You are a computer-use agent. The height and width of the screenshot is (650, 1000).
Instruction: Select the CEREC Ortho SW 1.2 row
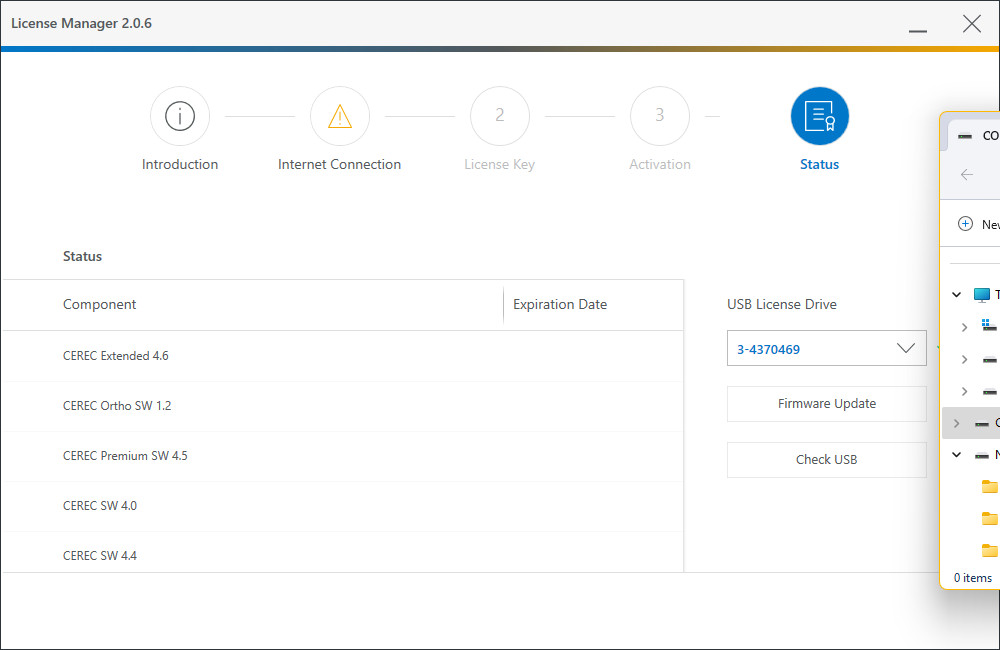[x=342, y=406]
